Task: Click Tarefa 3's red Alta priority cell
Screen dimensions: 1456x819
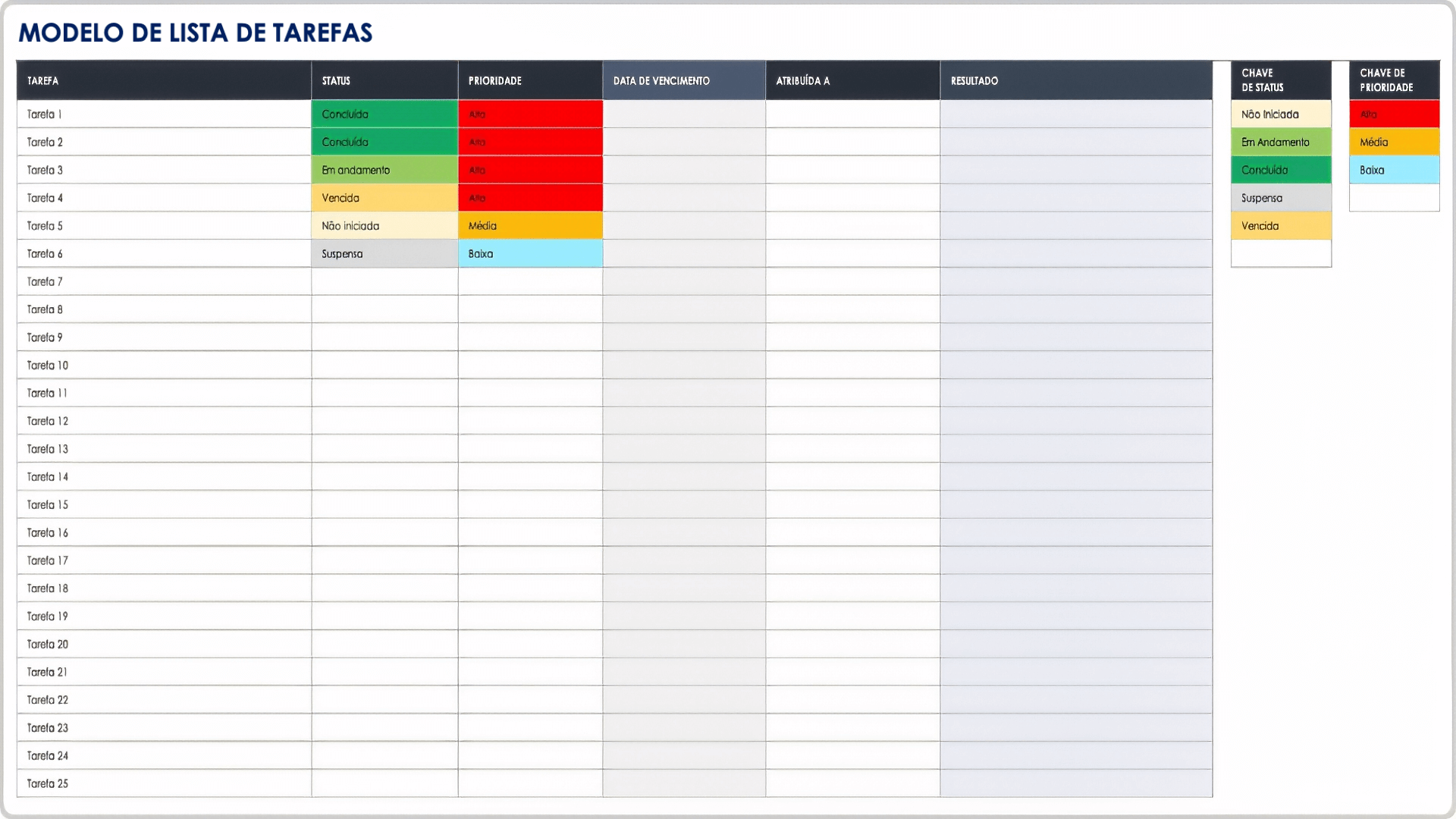Action: click(530, 170)
